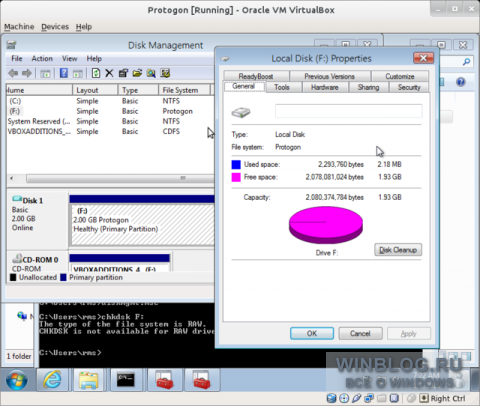Click the Forward arrow in Disk Management toolbar
The image size is (480, 406).
pos(27,73)
